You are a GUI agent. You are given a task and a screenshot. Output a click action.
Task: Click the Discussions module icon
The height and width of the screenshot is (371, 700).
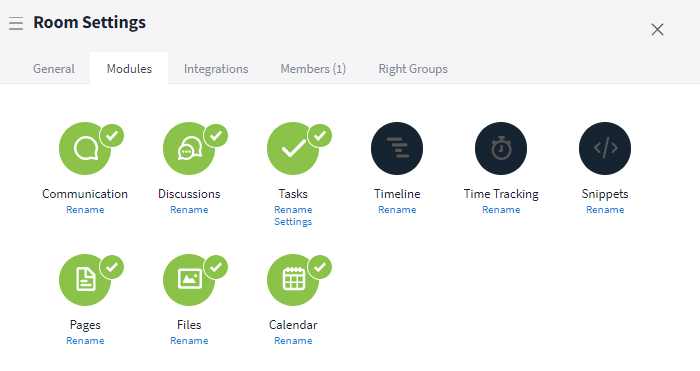pyautogui.click(x=189, y=148)
